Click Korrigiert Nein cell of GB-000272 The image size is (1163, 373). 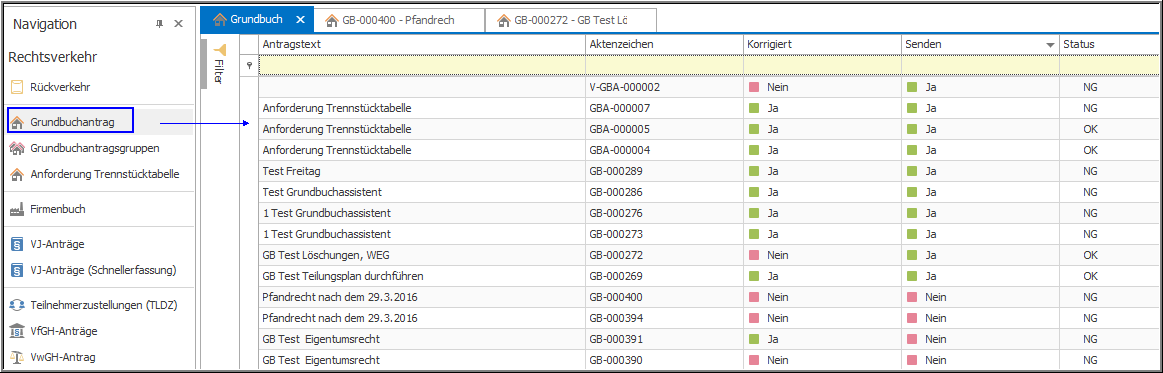point(823,254)
